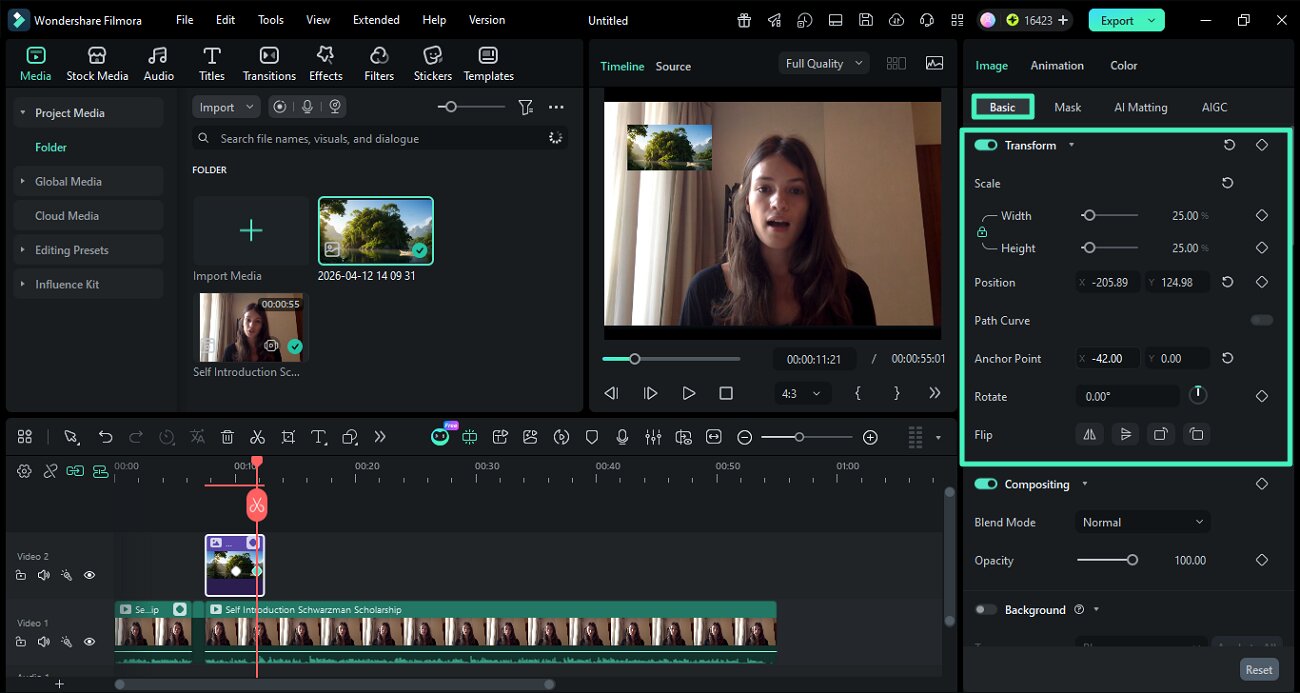
Task: Switch to the AI Matting tab
Action: coord(1140,107)
